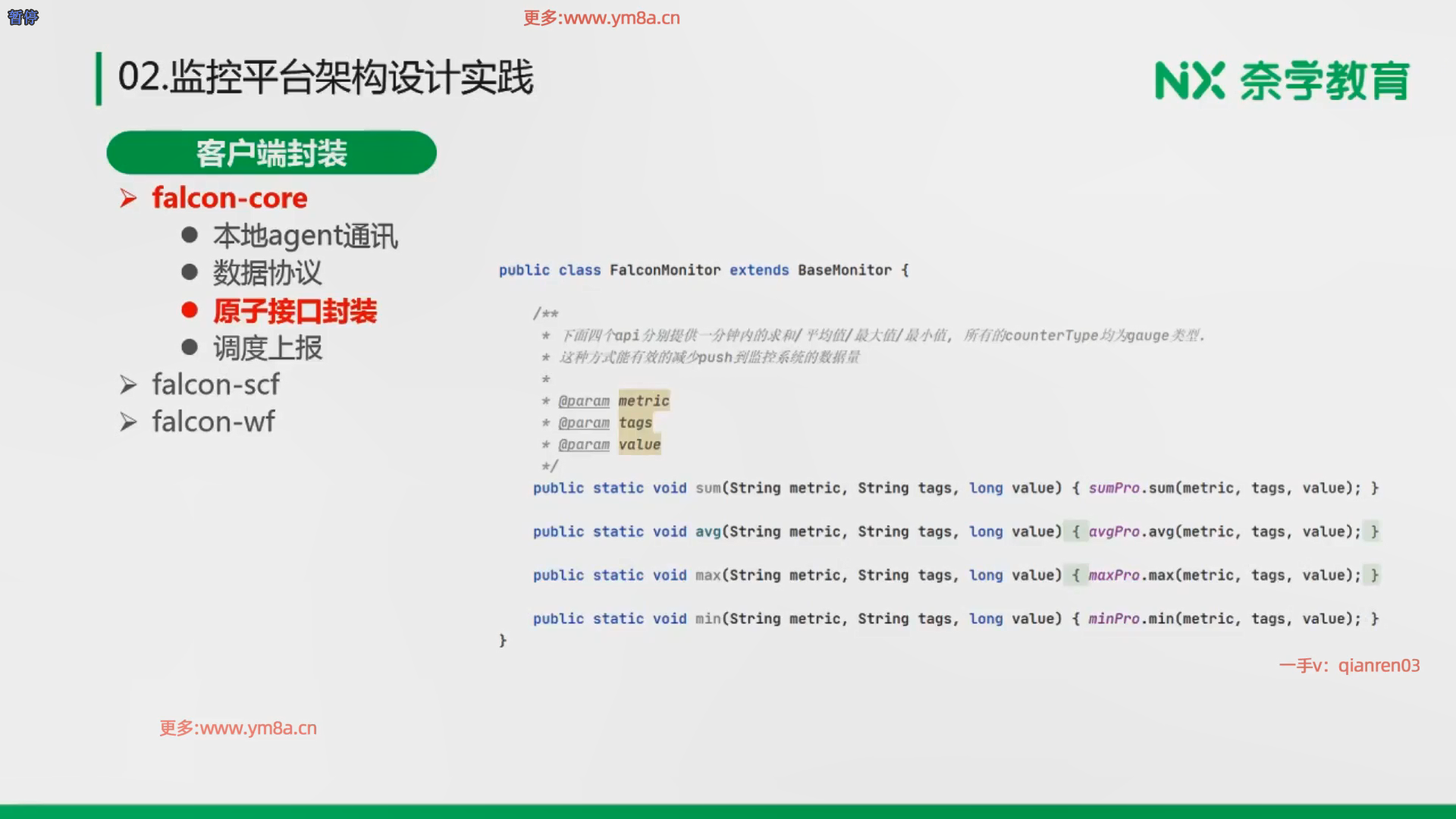The image size is (1456, 819).
Task: Click the NX logo icon
Action: click(1189, 81)
